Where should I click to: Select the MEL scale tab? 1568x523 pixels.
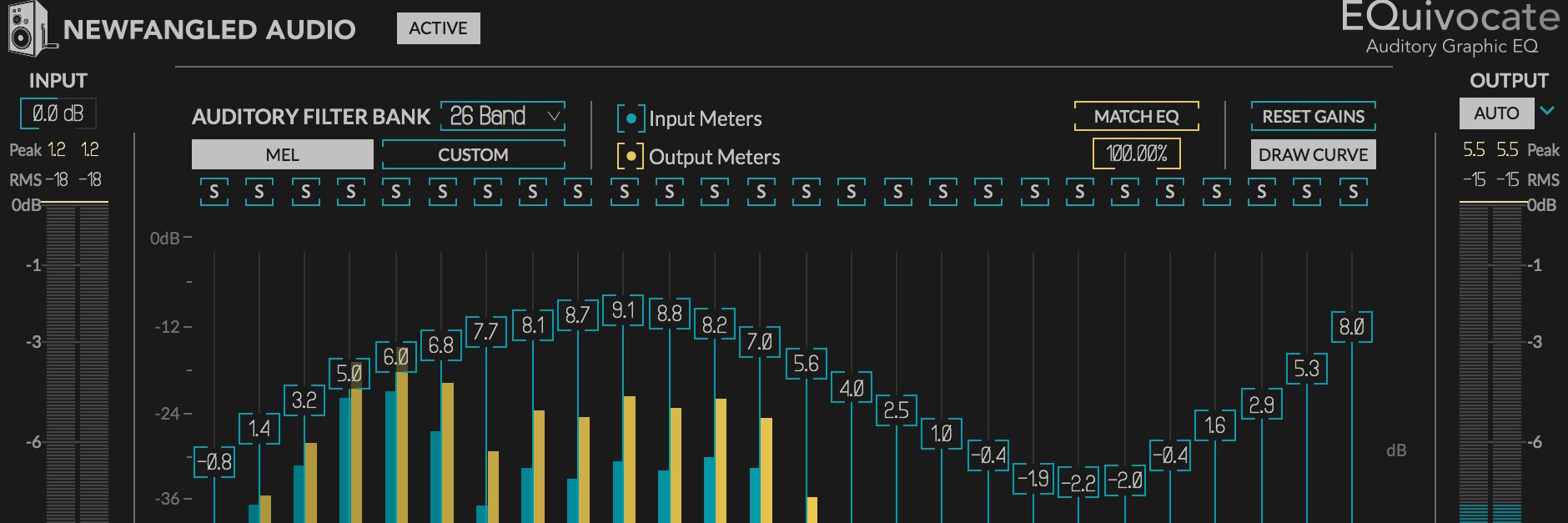coord(283,154)
